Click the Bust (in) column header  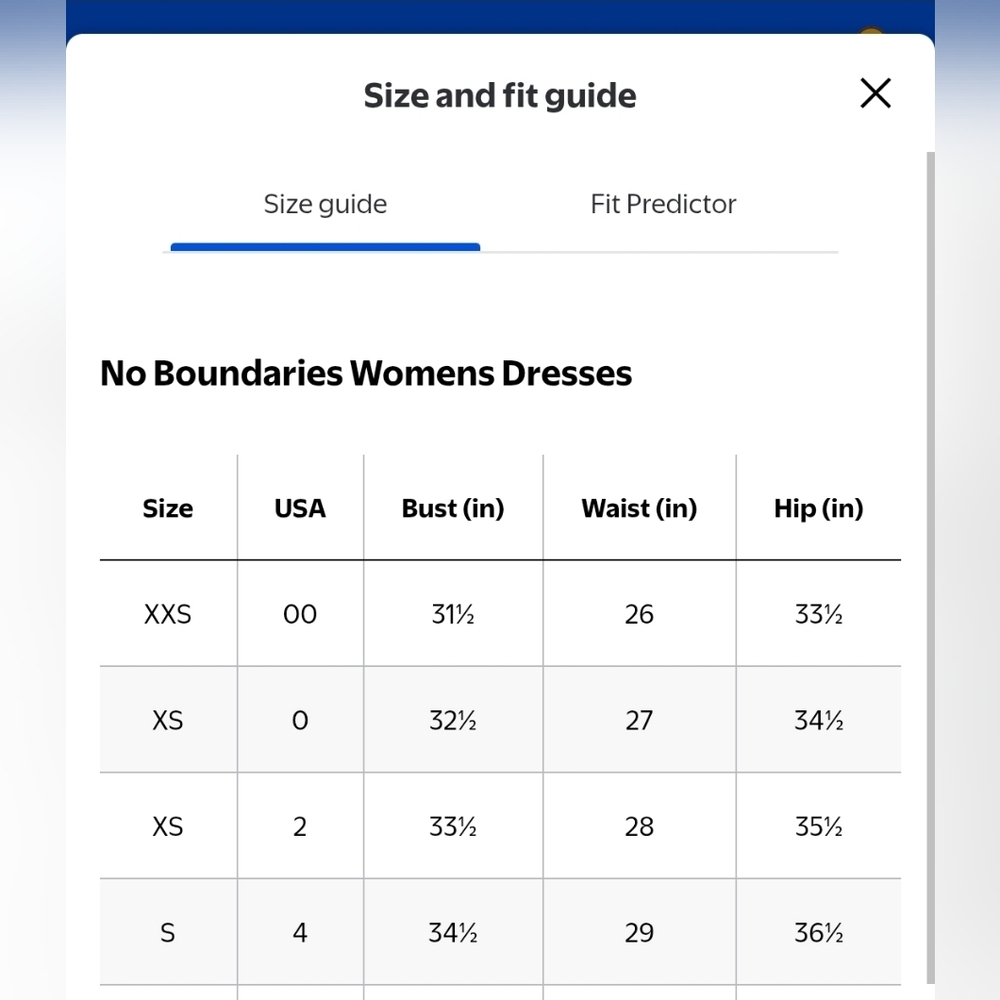click(x=453, y=508)
